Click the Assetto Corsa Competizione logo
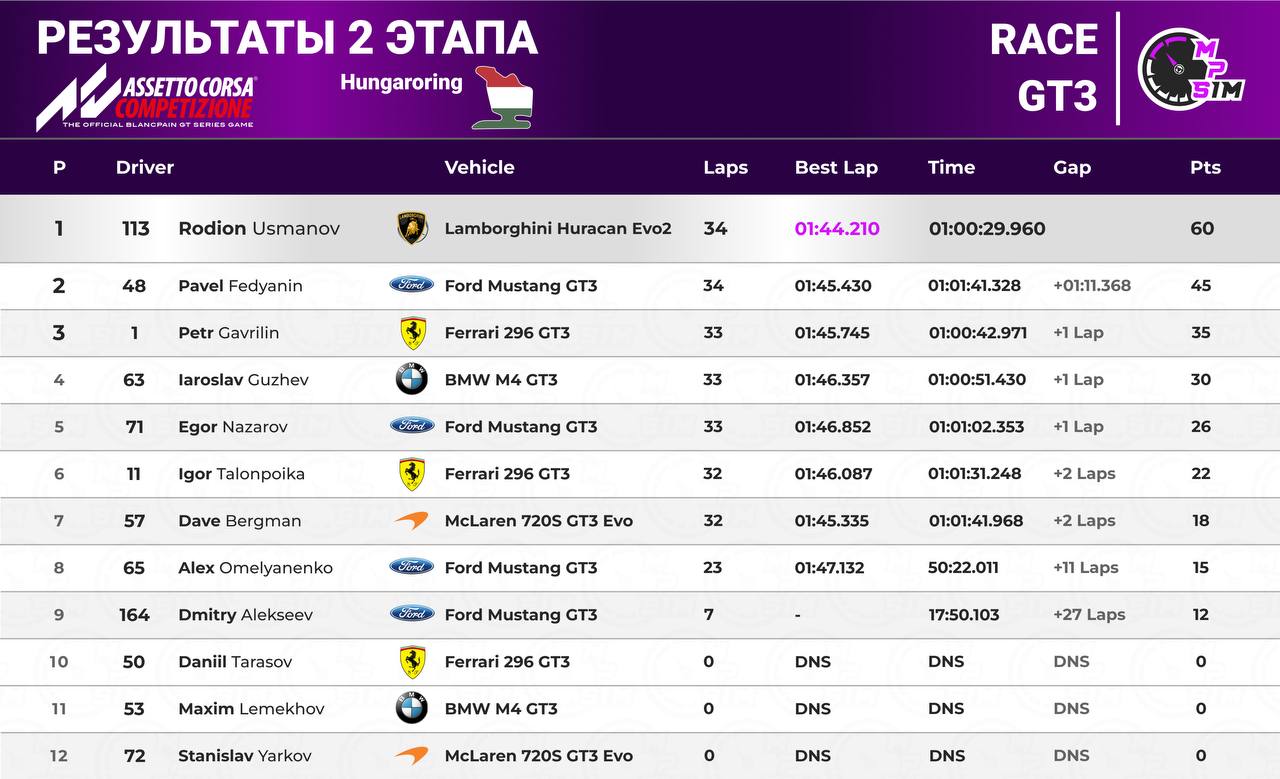Viewport: 1280px width, 779px height. pyautogui.click(x=146, y=97)
